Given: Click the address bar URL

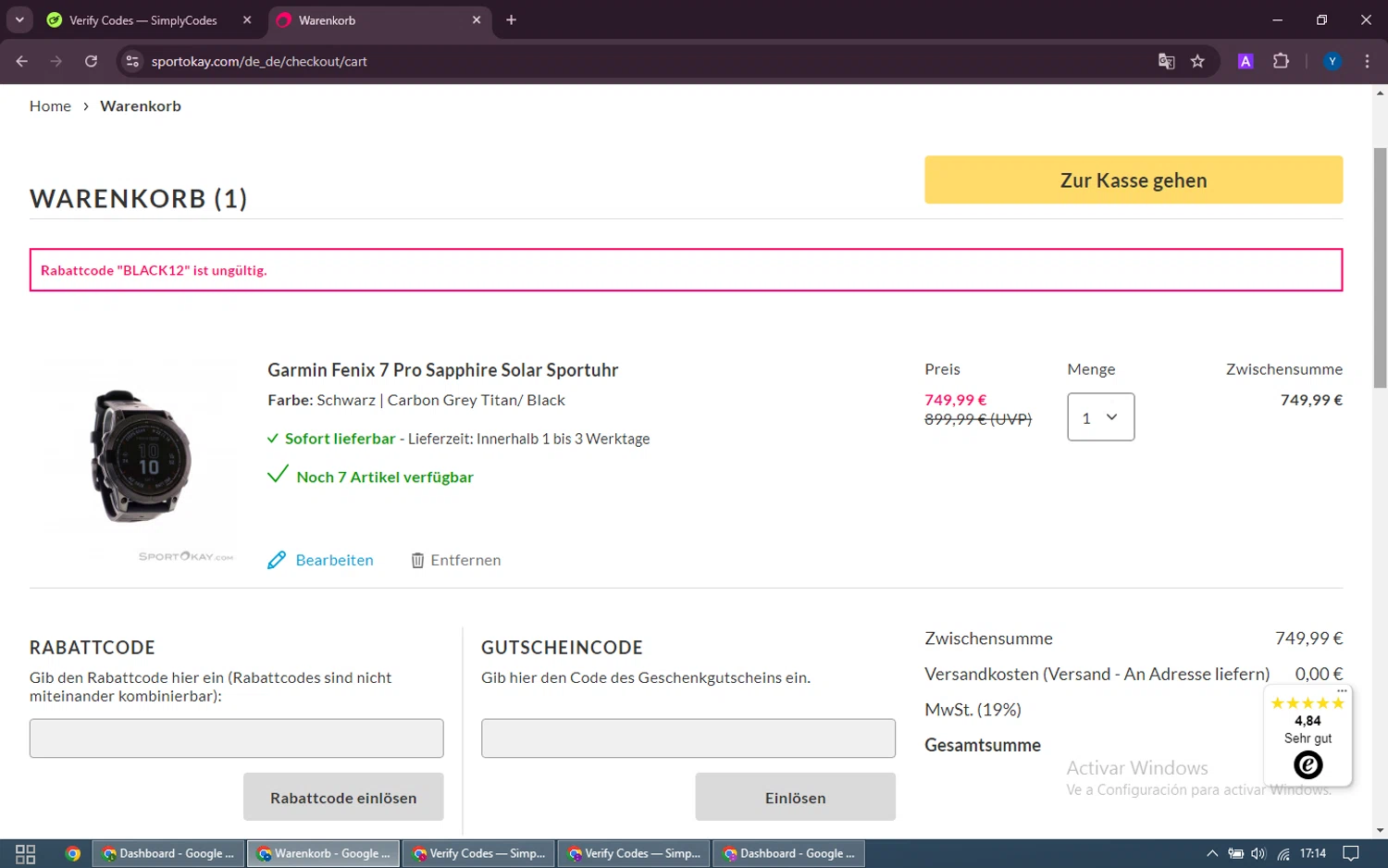Looking at the screenshot, I should pos(259,61).
